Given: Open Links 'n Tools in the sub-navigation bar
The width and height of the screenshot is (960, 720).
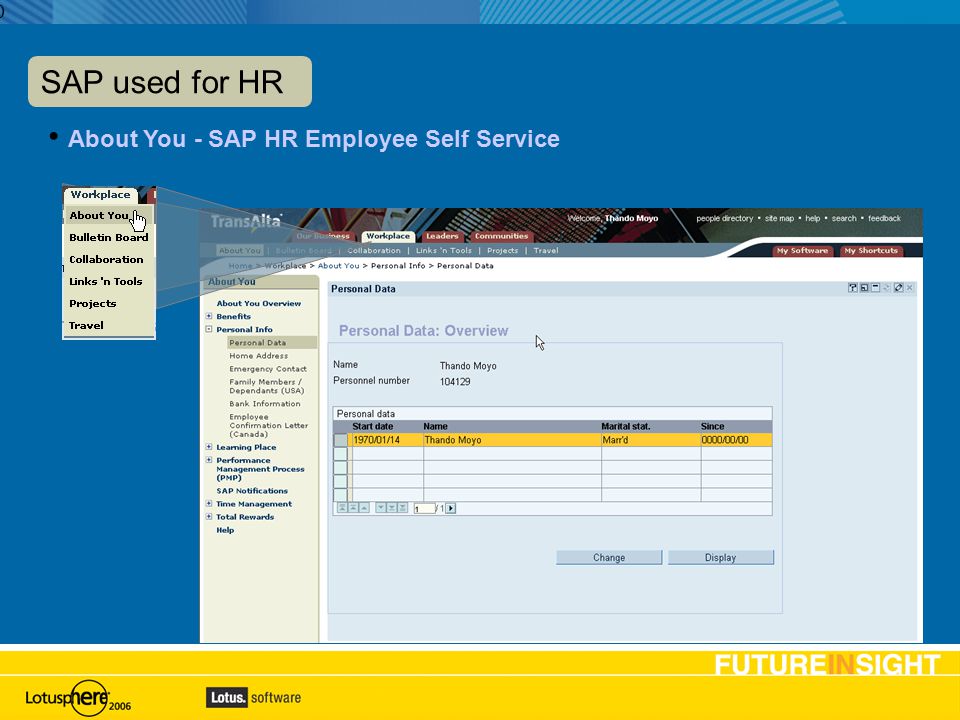Looking at the screenshot, I should [444, 250].
